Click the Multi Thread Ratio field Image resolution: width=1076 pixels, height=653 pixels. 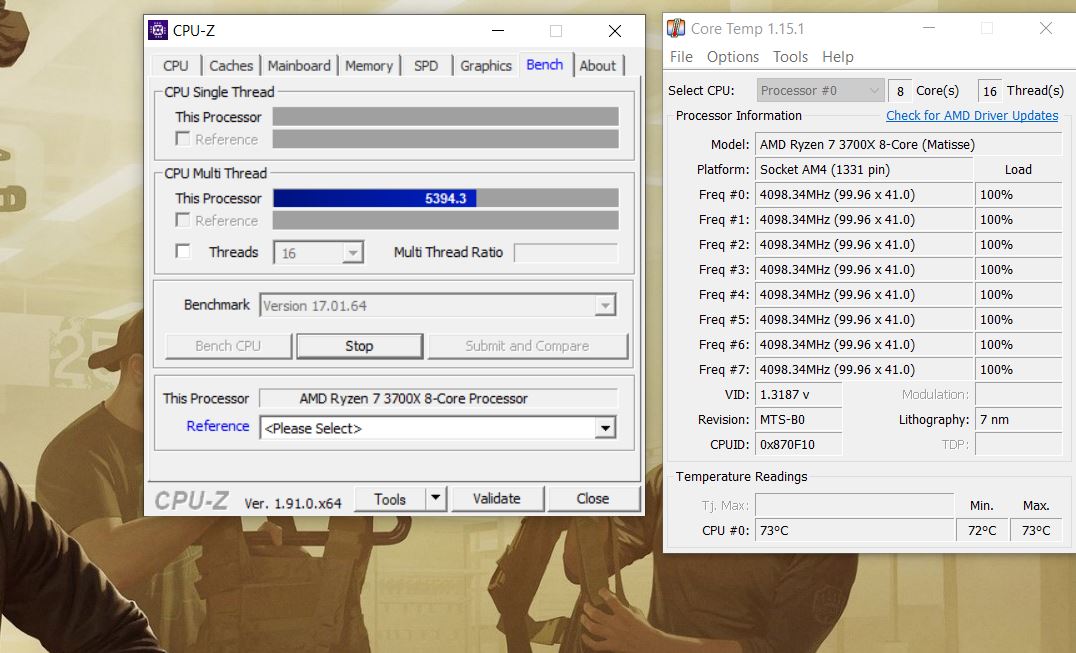point(566,252)
